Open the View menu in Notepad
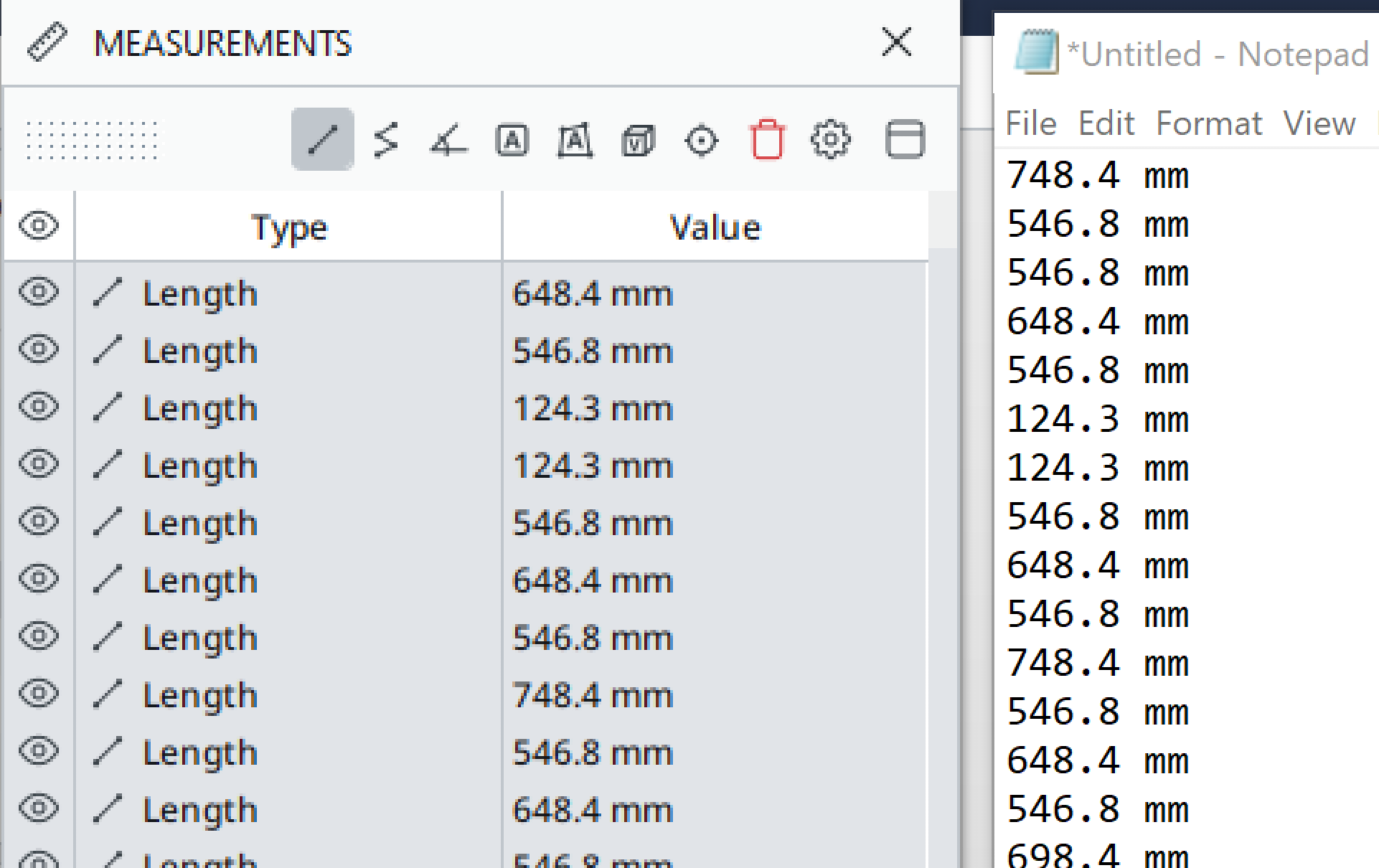The image size is (1379, 868). pyautogui.click(x=1319, y=123)
